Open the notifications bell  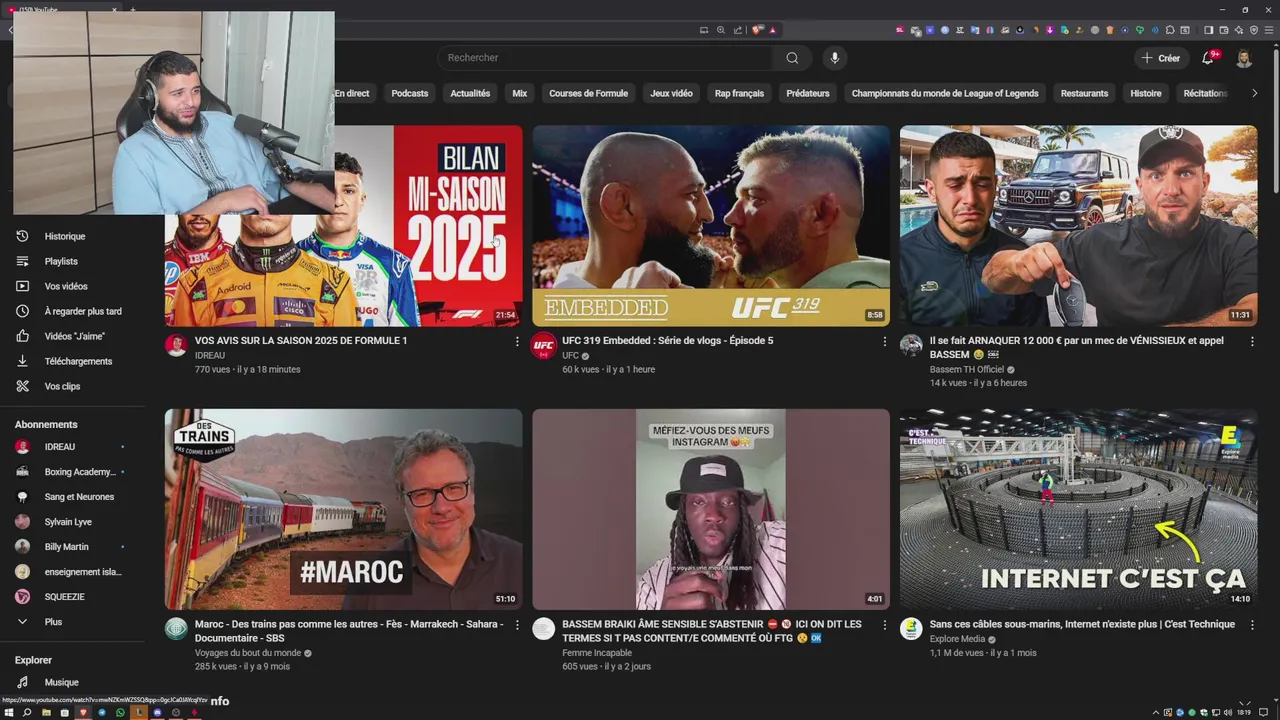1208,58
